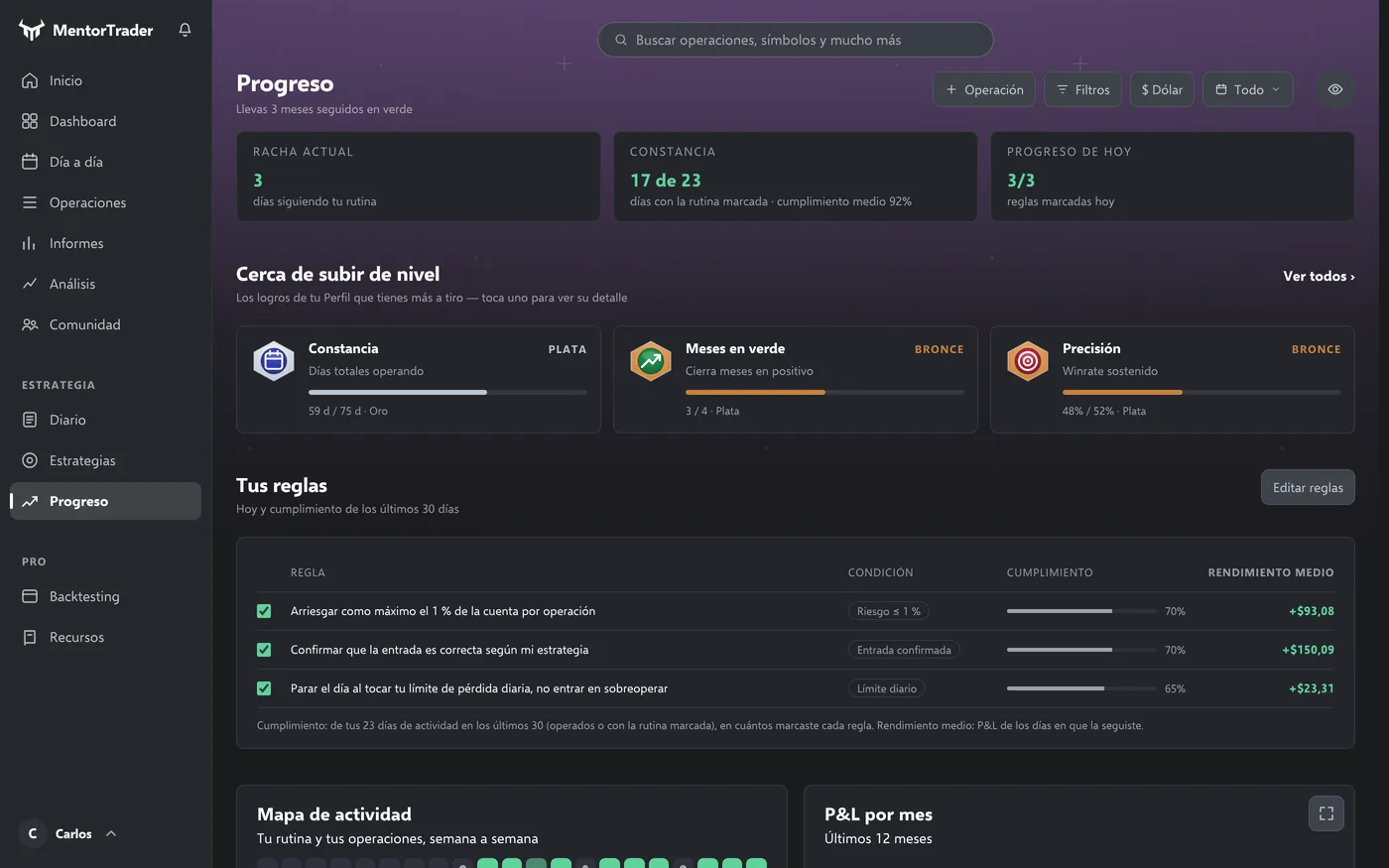This screenshot has width=1389, height=868.
Task: Click the Constancia 59 d / 75 d progress bar
Action: point(447,392)
